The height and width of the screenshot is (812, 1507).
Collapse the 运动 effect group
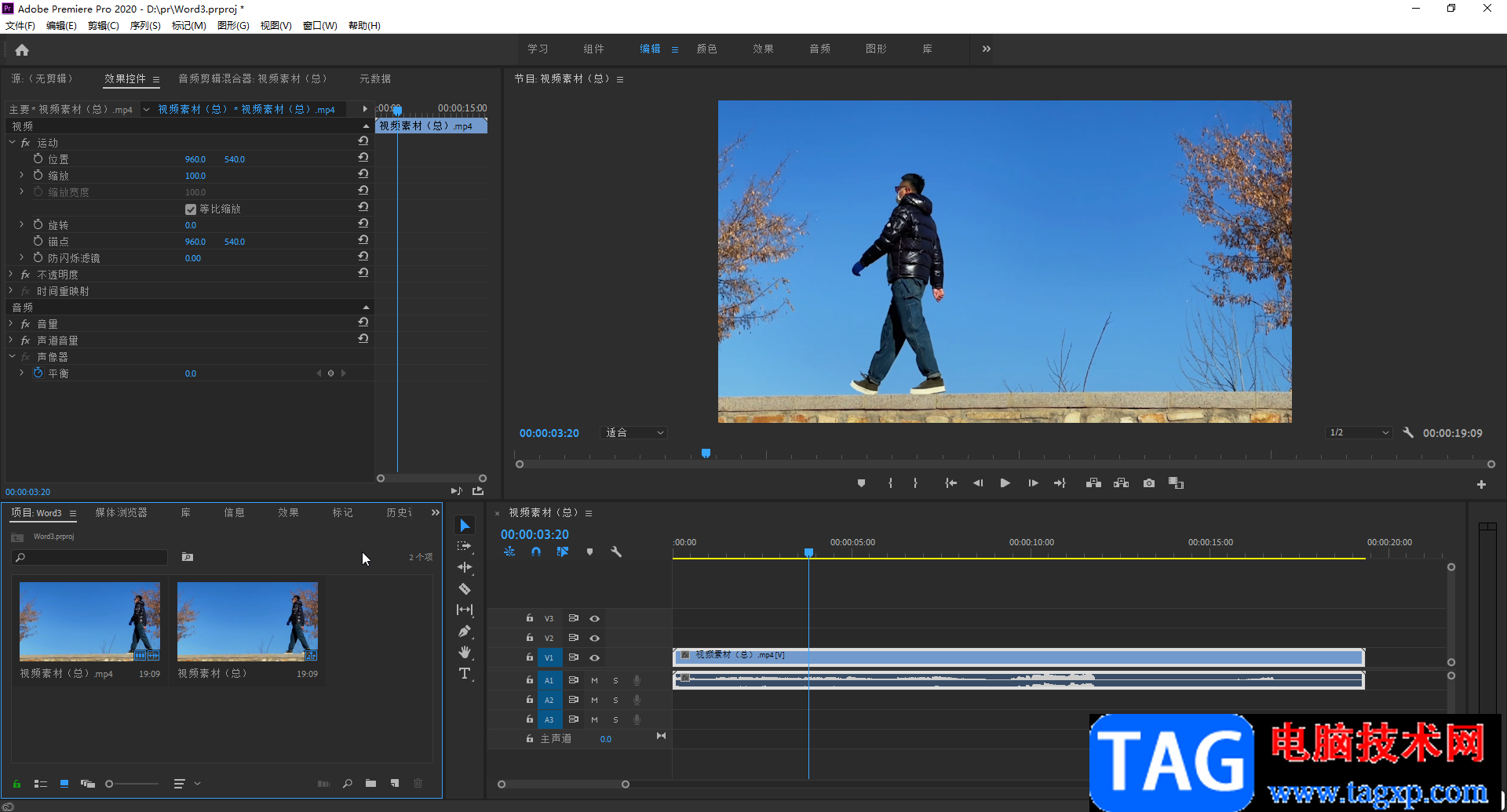click(12, 142)
